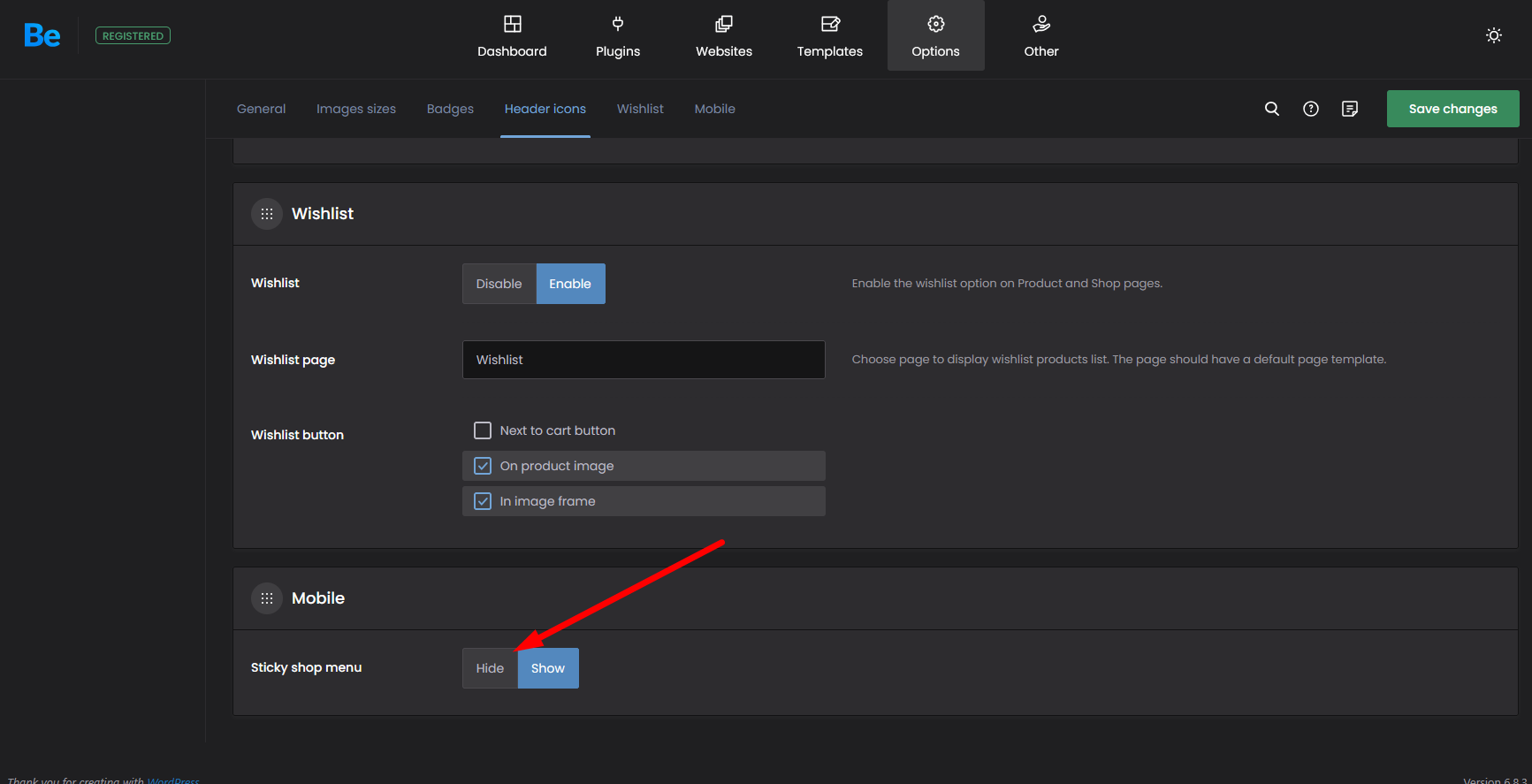This screenshot has width=1532, height=784.
Task: Open the Templates section
Action: [829, 36]
